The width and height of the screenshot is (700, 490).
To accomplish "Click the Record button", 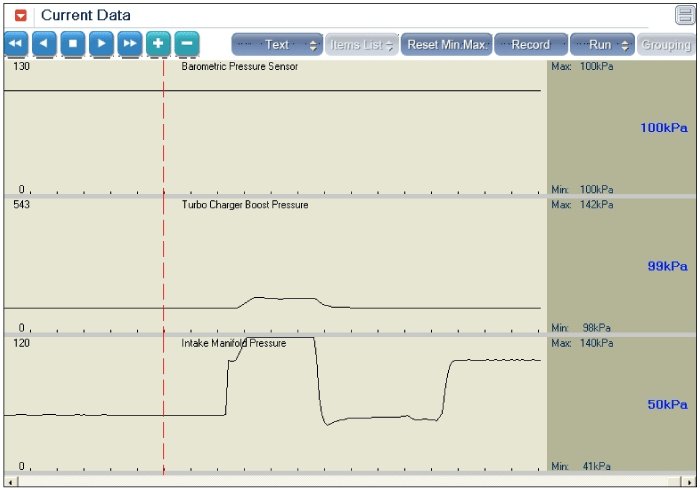I will (531, 45).
